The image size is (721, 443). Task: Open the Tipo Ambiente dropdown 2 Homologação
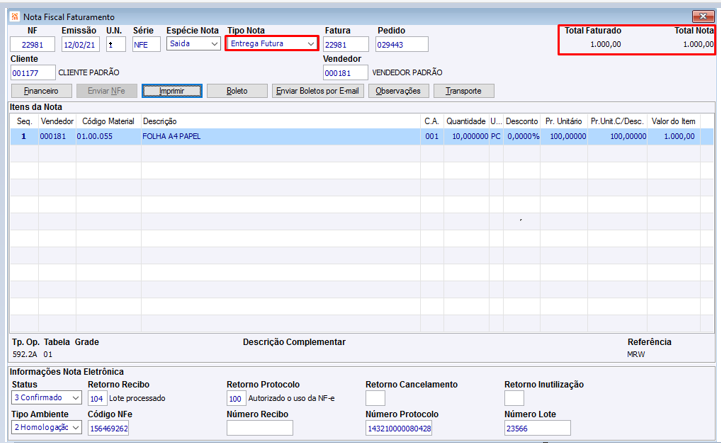(x=46, y=427)
